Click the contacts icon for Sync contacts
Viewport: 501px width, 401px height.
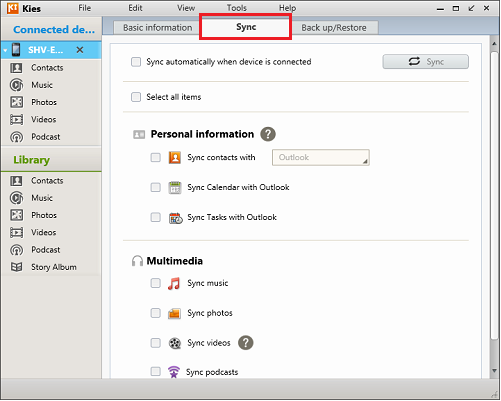point(175,157)
